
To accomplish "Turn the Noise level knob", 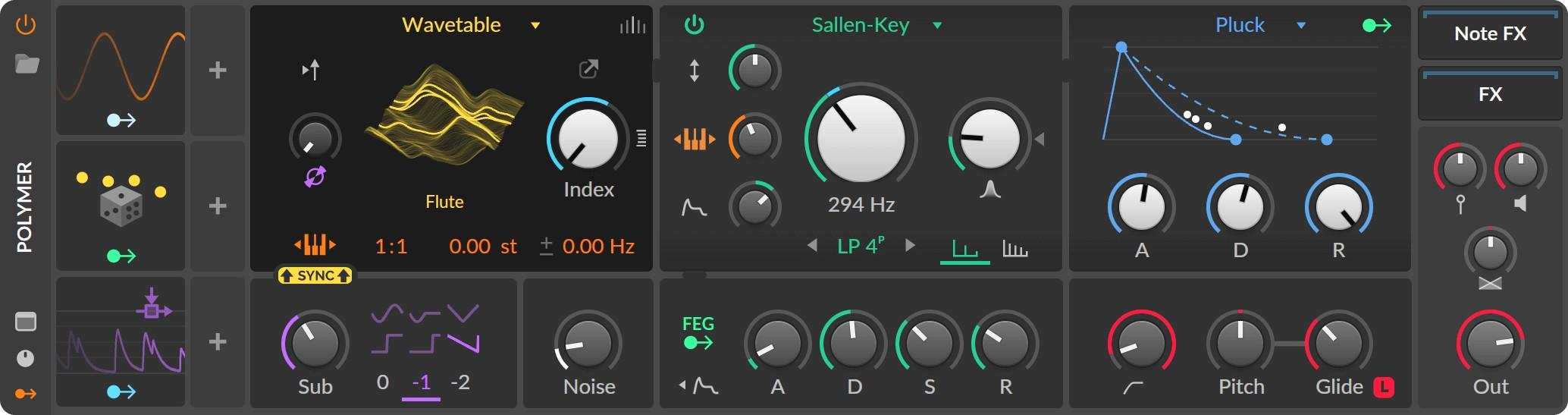I will click(x=588, y=342).
